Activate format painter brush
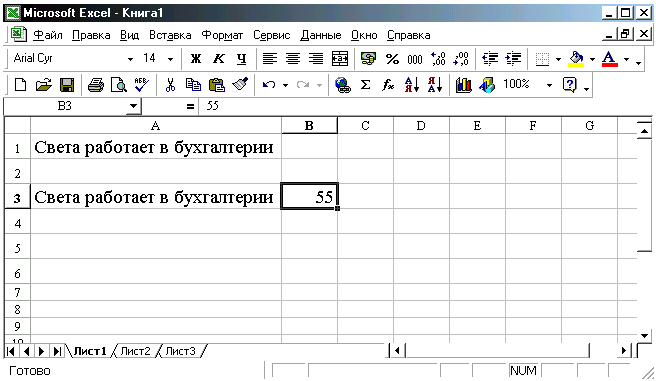The width and height of the screenshot is (656, 381). click(240, 85)
